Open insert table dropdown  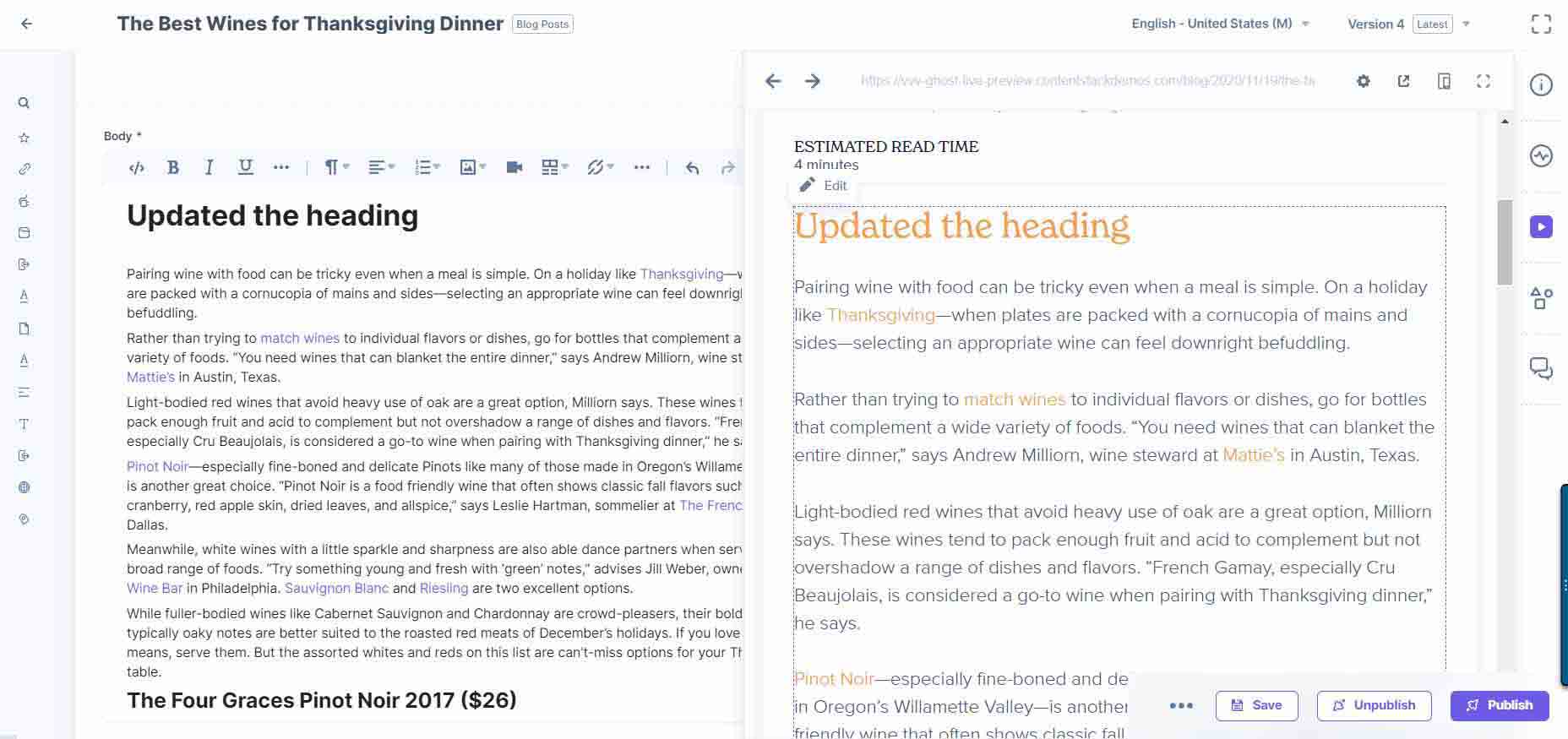click(555, 167)
